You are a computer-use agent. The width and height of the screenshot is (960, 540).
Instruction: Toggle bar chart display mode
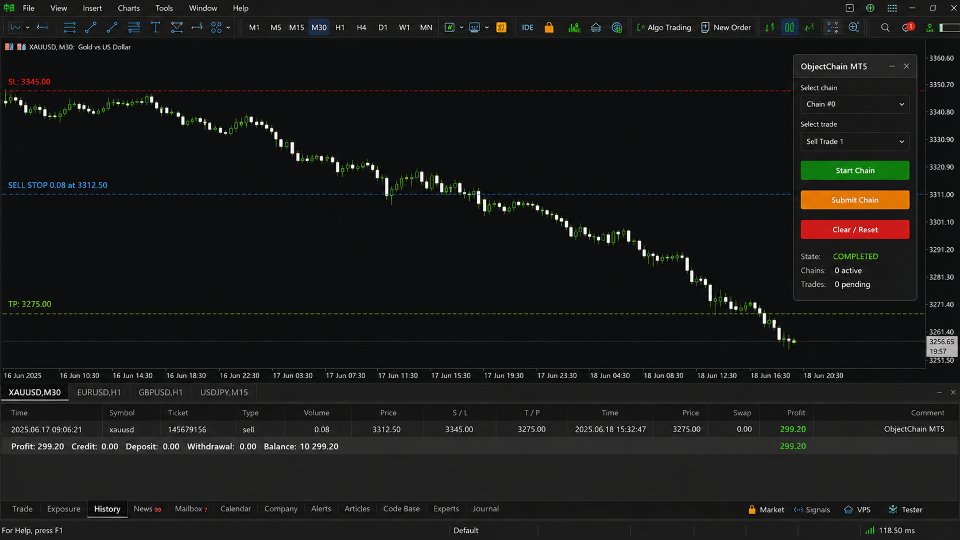770,27
